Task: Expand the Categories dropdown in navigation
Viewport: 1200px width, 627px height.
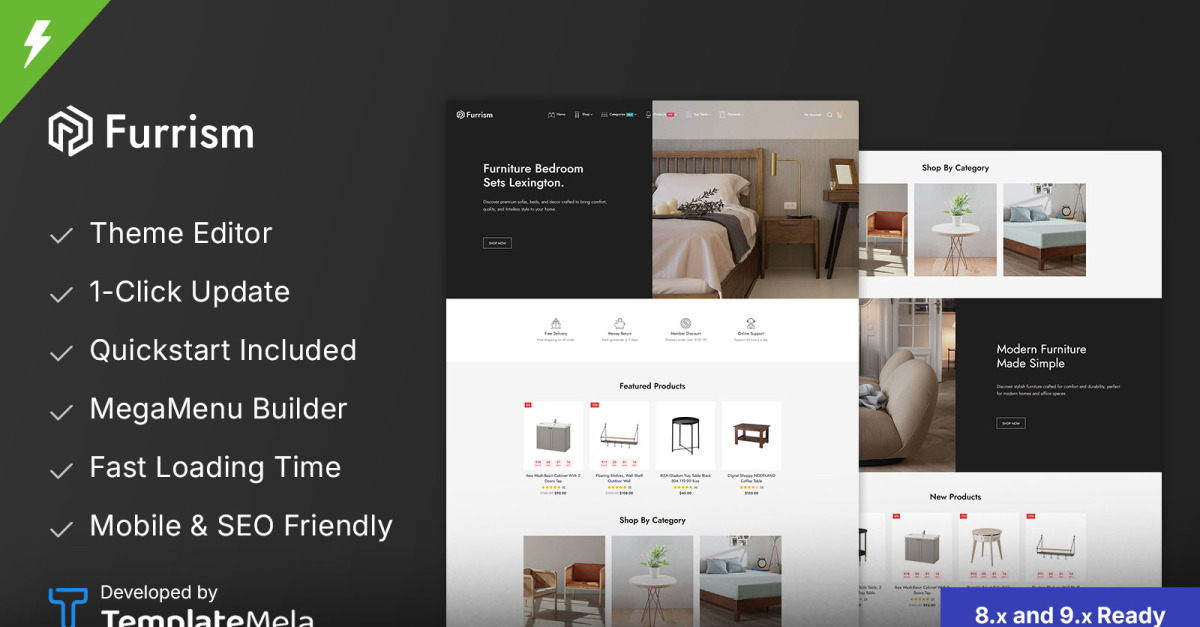Action: coord(619,115)
